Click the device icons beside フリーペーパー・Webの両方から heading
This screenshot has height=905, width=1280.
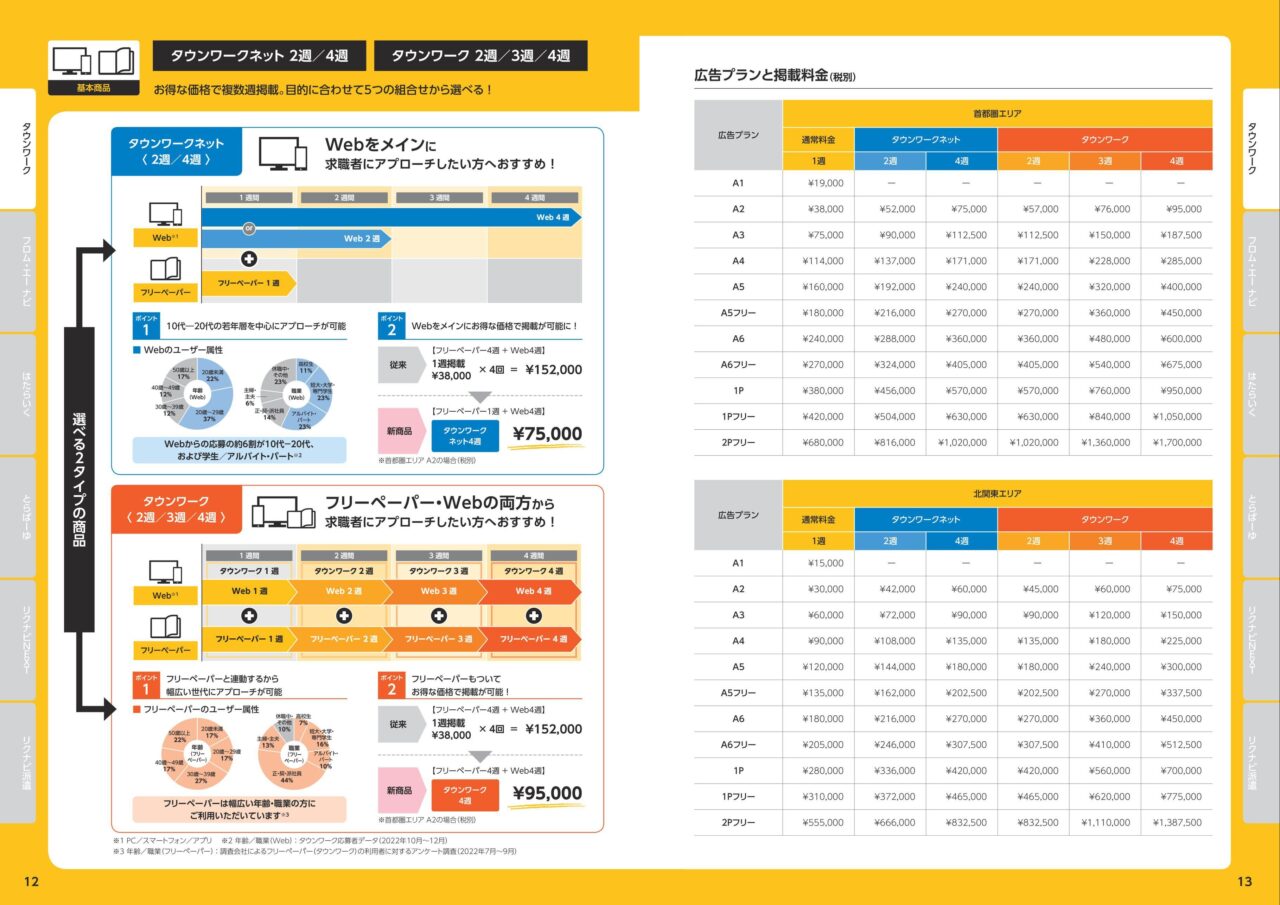click(282, 511)
